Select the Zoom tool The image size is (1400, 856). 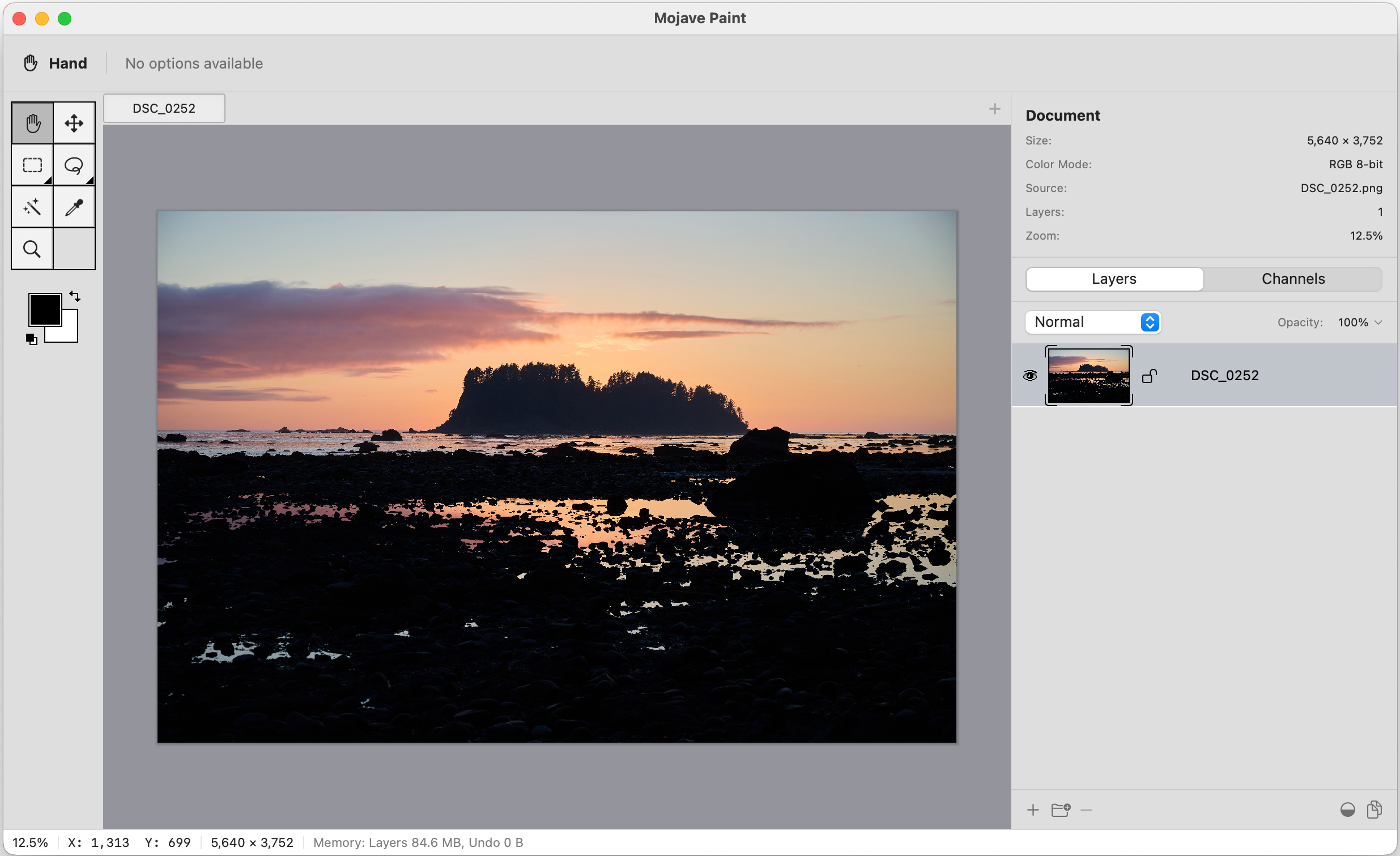tap(32, 249)
